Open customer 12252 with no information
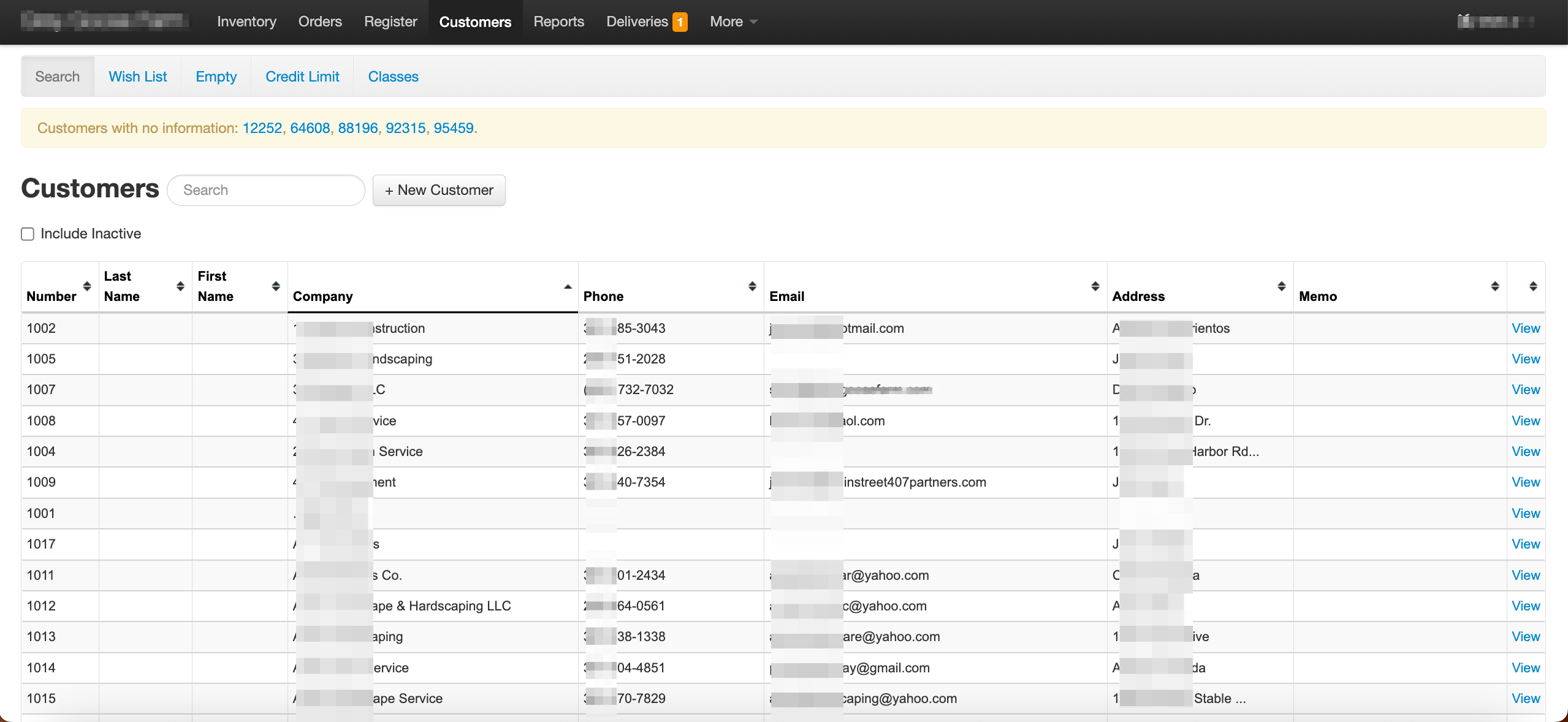Screen dimensions: 1568x722 262,128
